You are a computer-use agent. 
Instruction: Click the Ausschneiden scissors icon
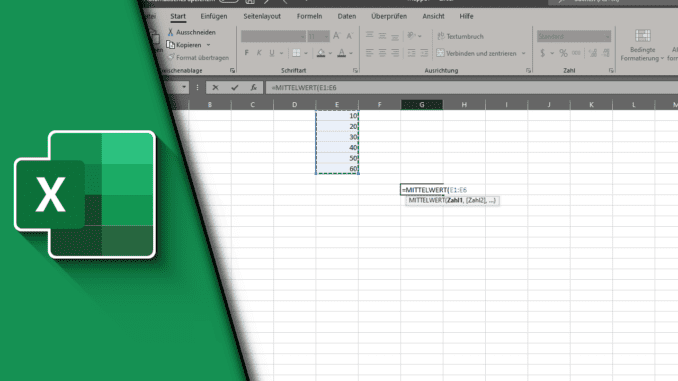(x=170, y=32)
